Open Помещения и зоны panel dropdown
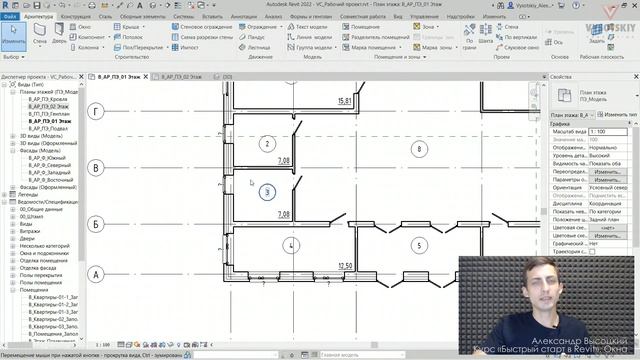640x360 pixels. click(400, 57)
